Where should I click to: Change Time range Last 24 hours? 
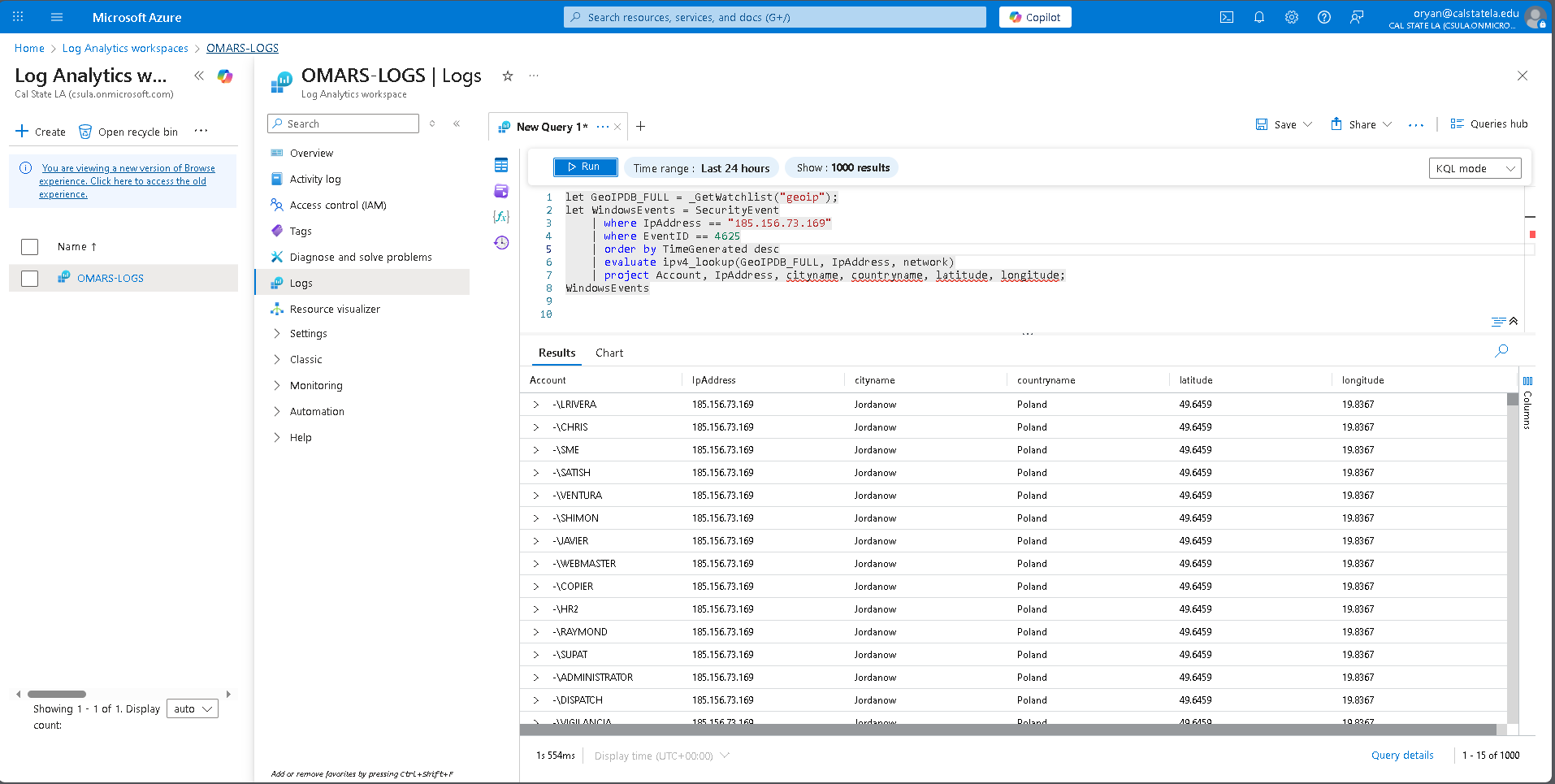[702, 168]
